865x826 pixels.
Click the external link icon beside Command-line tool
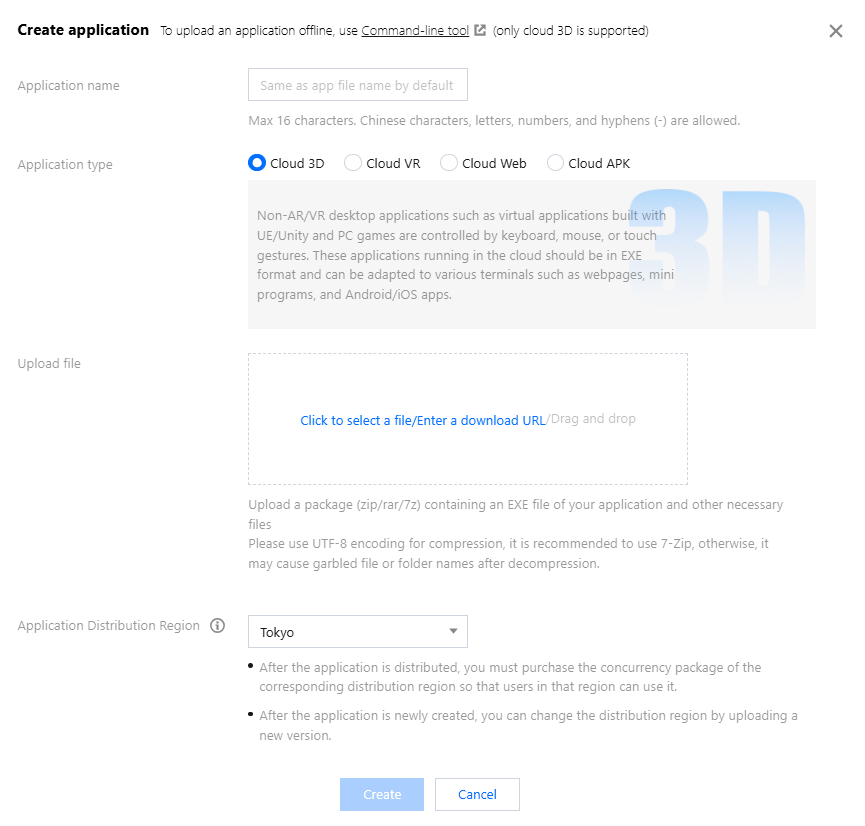[x=480, y=31]
